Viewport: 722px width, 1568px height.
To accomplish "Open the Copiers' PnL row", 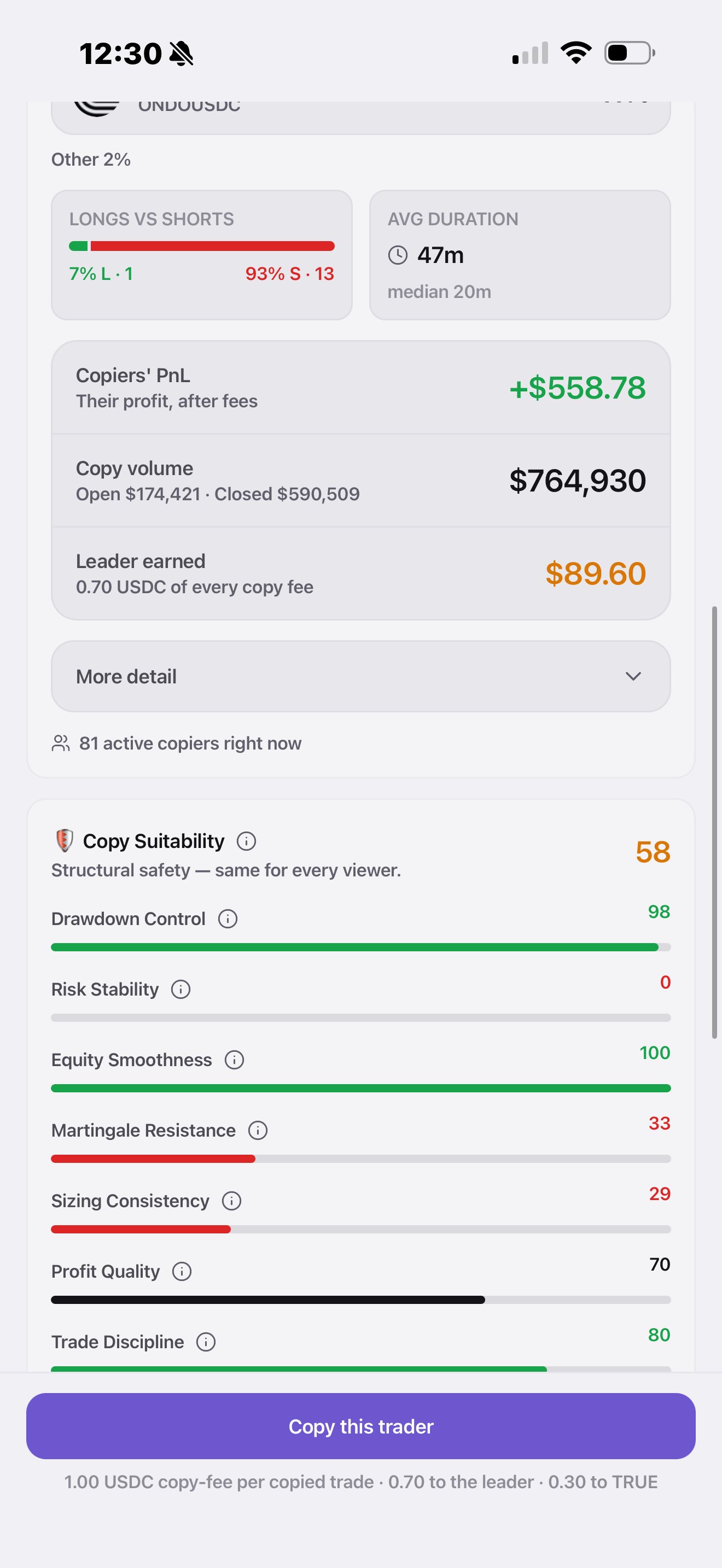I will (361, 388).
